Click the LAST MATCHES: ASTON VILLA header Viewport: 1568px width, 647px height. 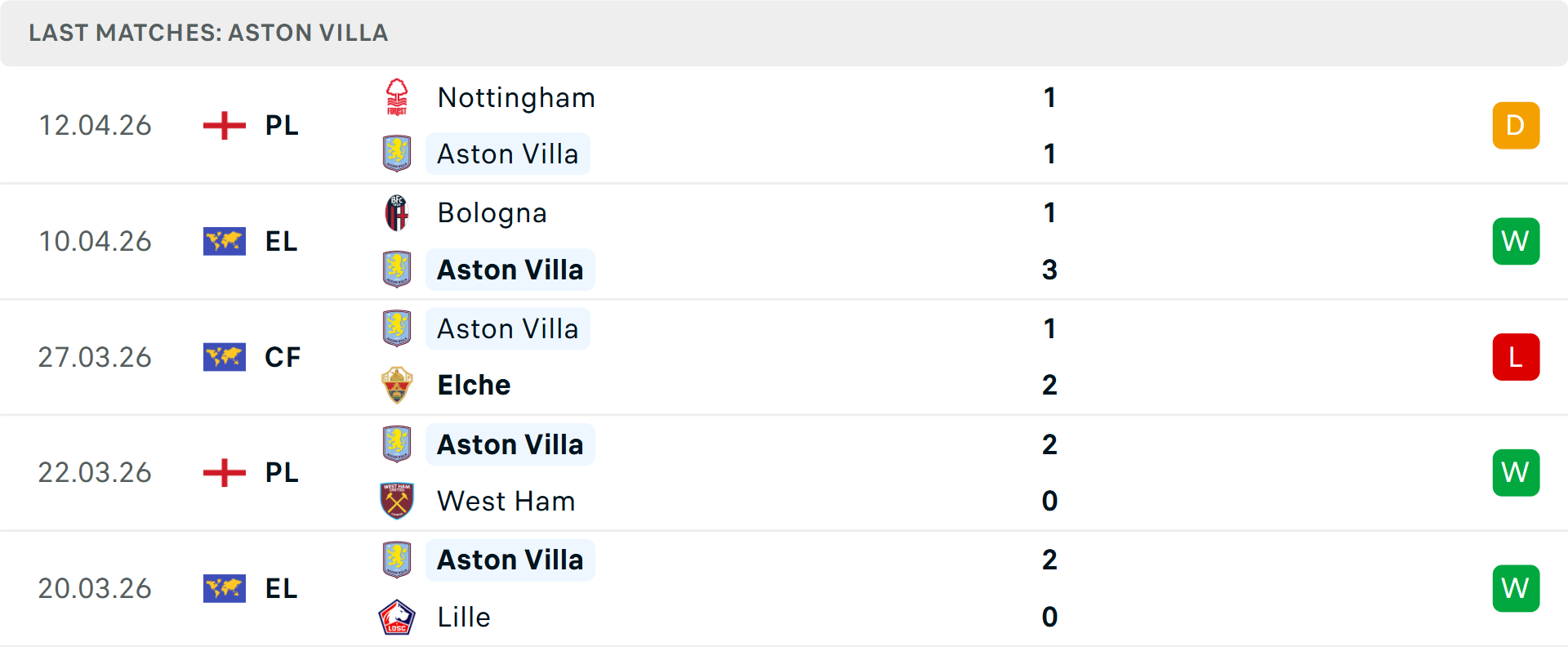[207, 33]
